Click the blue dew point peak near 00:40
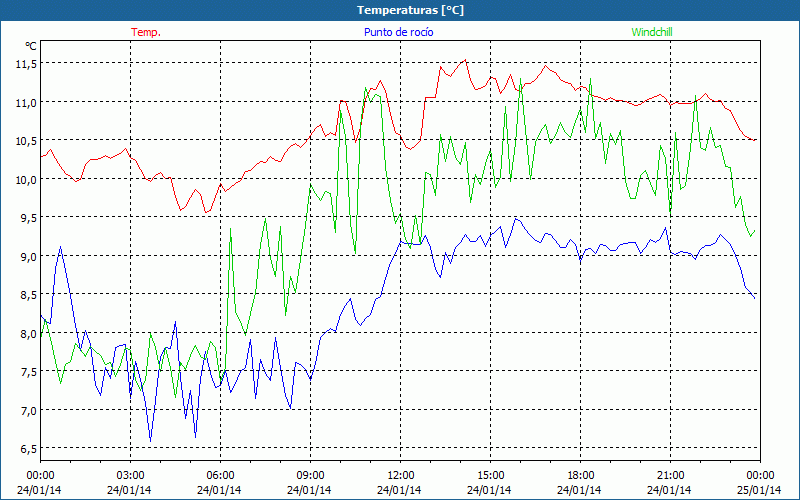The image size is (800, 500). pyautogui.click(x=60, y=247)
